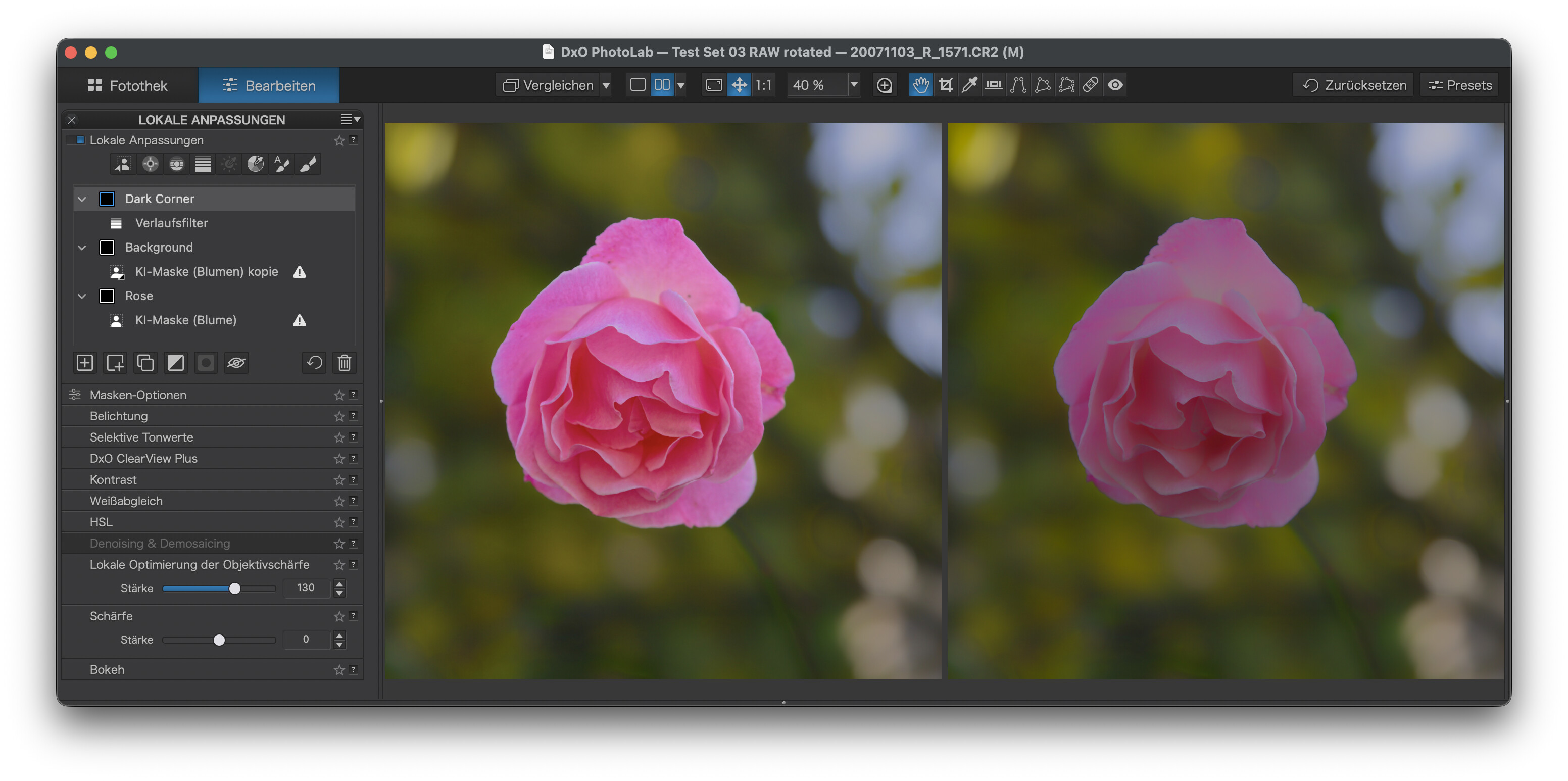Activate the Horizon leveling tool

994,85
